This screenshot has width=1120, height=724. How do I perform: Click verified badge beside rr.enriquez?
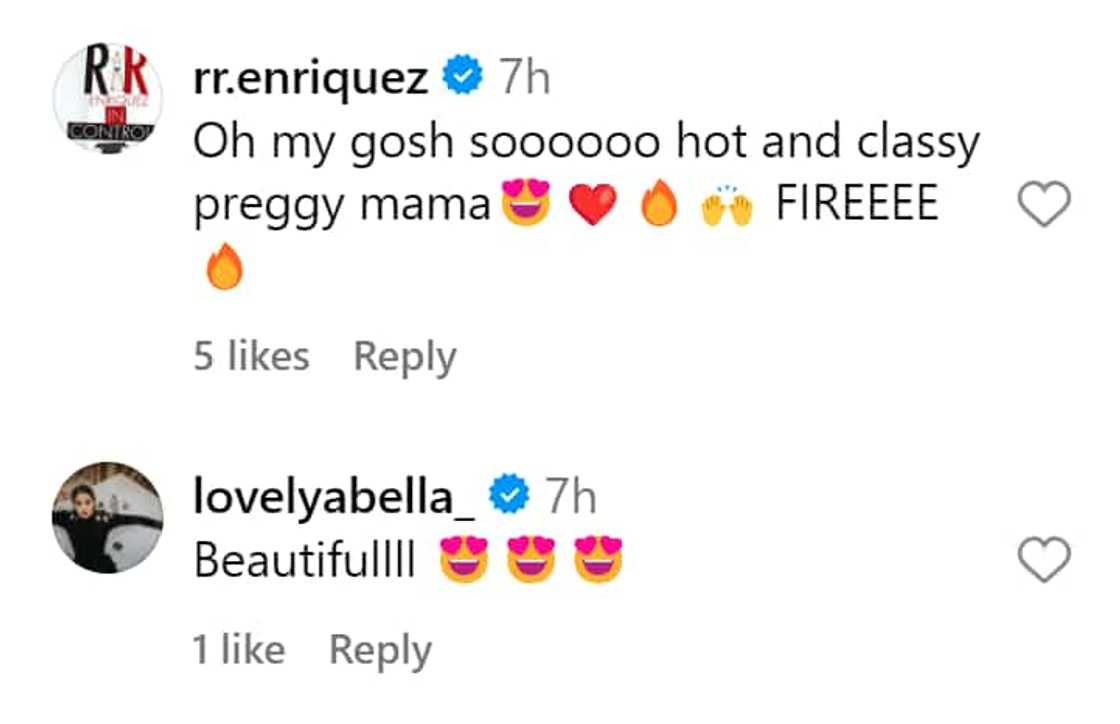[x=463, y=78]
